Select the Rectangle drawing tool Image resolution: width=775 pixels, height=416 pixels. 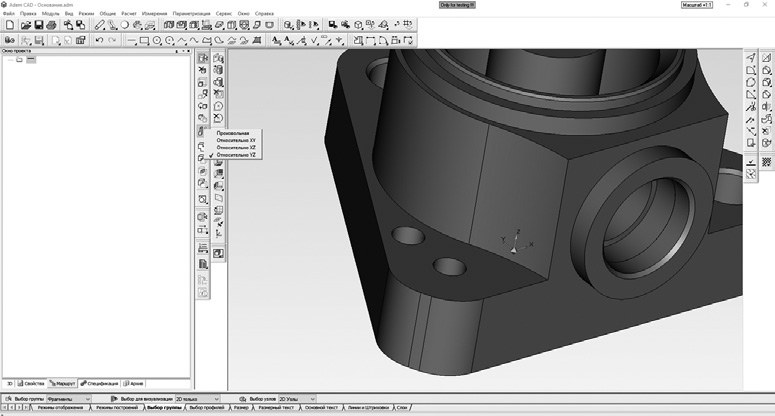pos(145,40)
